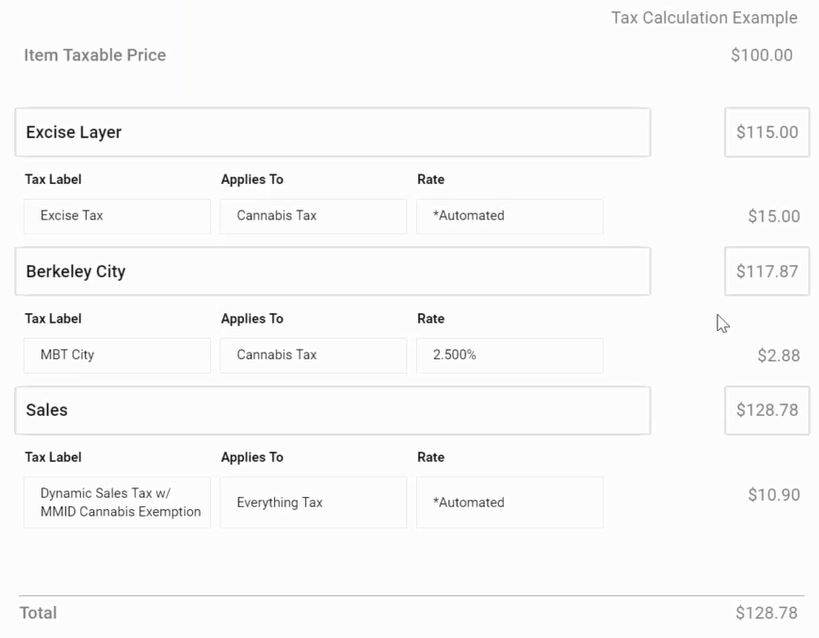Click the 2.500% rate field
The width and height of the screenshot is (819, 638).
pyautogui.click(x=510, y=355)
